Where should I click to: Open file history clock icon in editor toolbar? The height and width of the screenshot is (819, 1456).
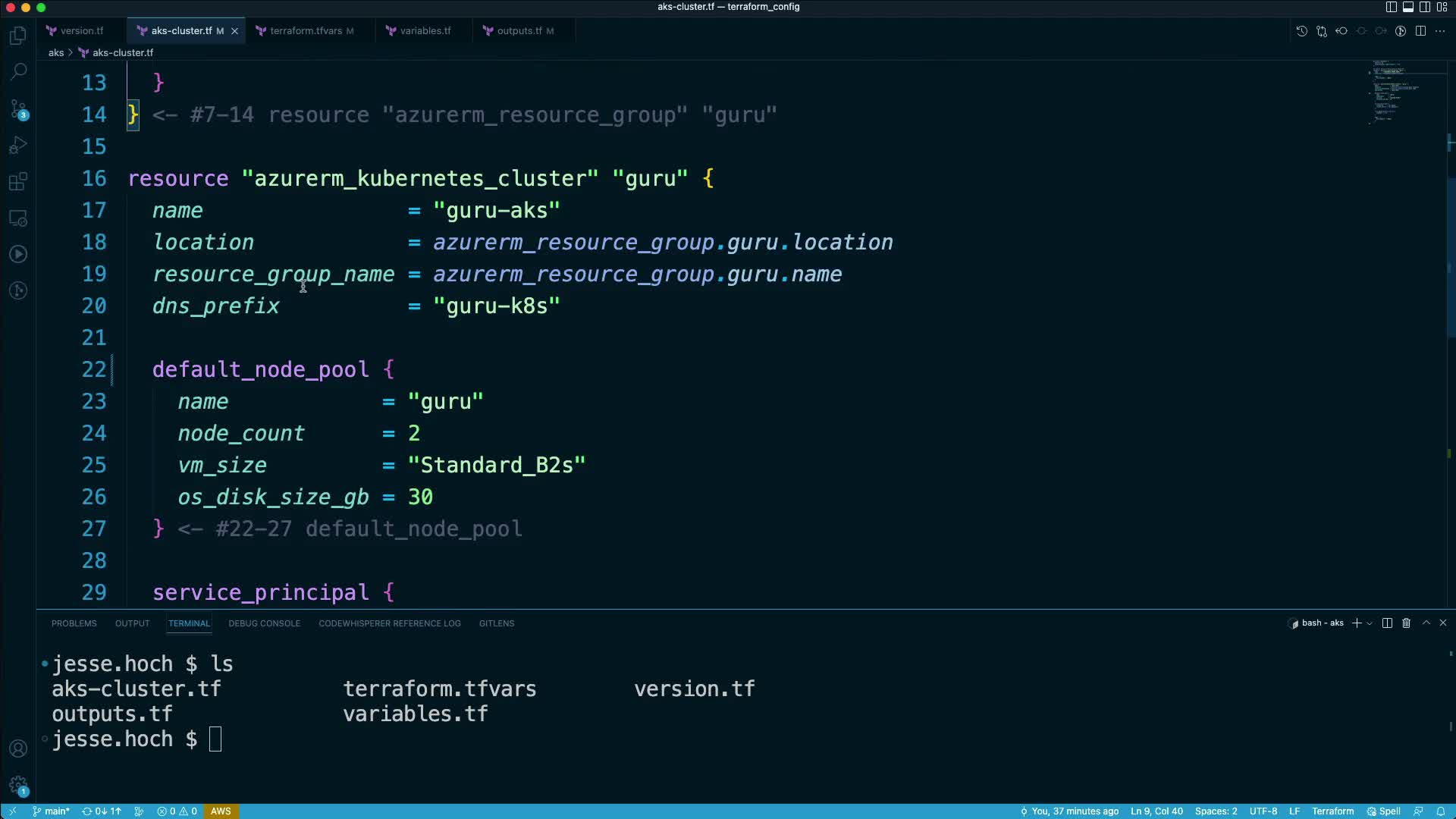[1301, 31]
